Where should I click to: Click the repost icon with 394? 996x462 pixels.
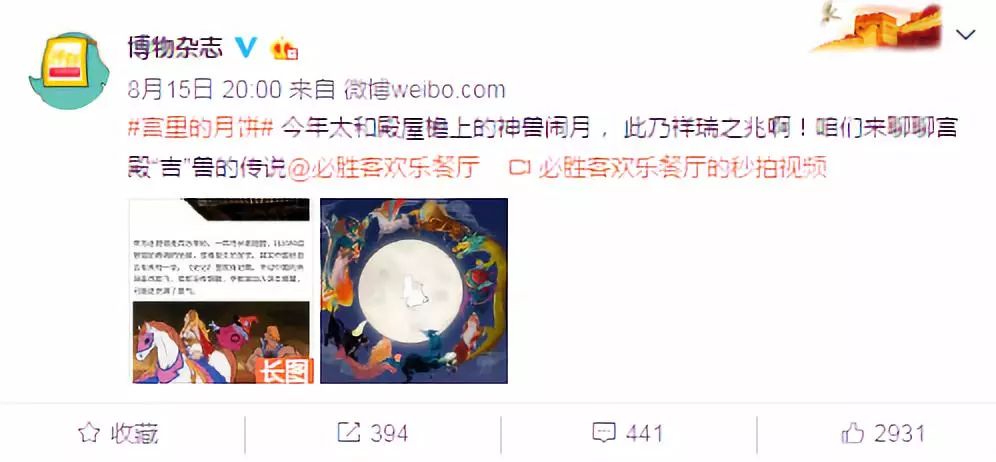pos(372,433)
